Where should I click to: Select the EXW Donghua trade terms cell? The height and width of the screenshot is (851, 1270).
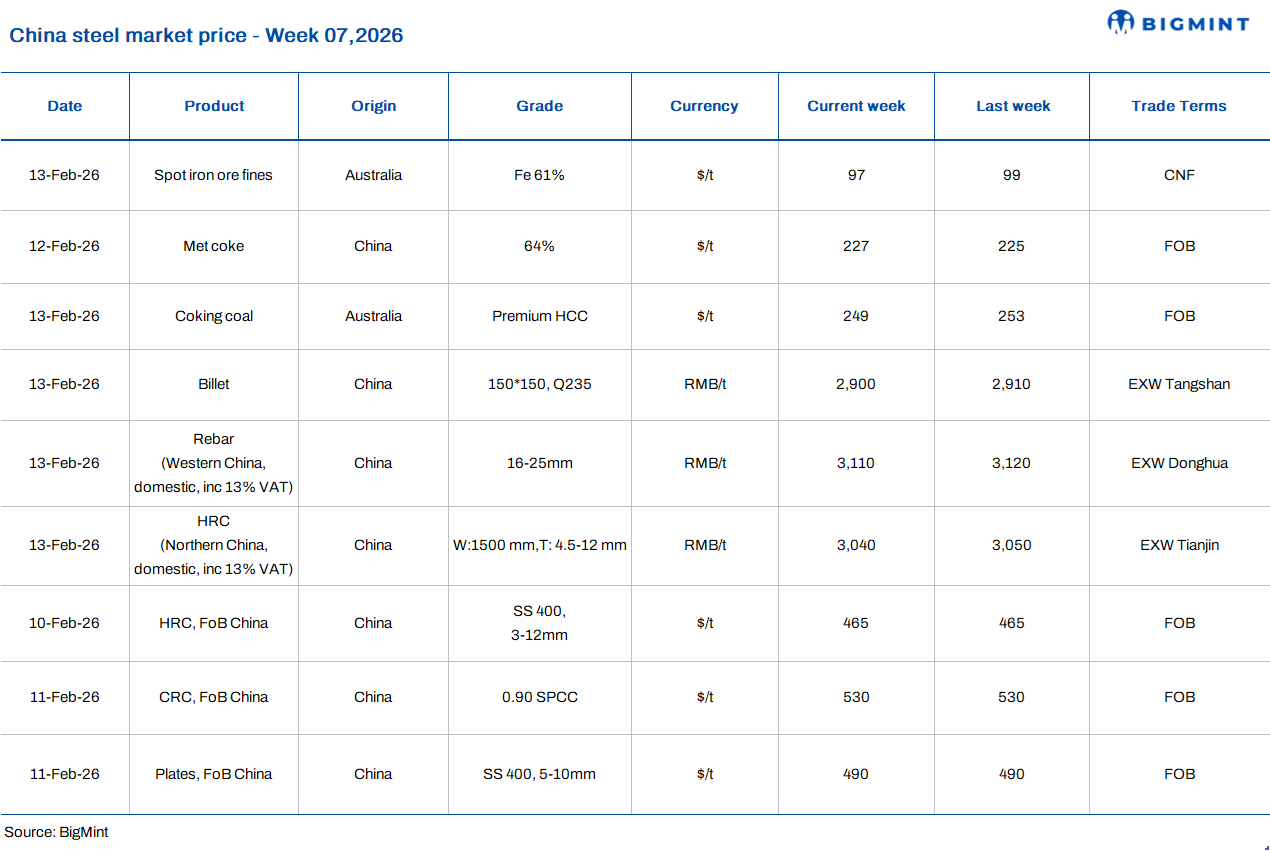pyautogui.click(x=1179, y=463)
